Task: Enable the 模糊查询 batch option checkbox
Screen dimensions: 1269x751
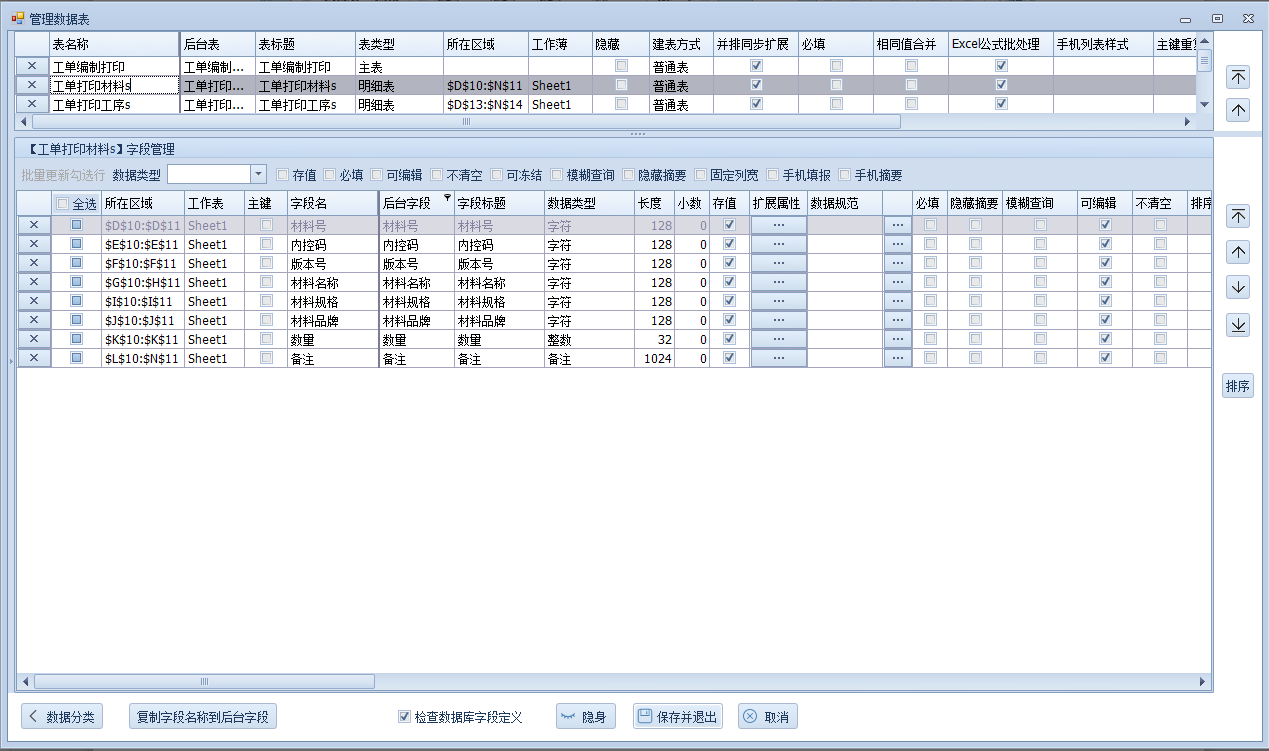Action: [557, 175]
